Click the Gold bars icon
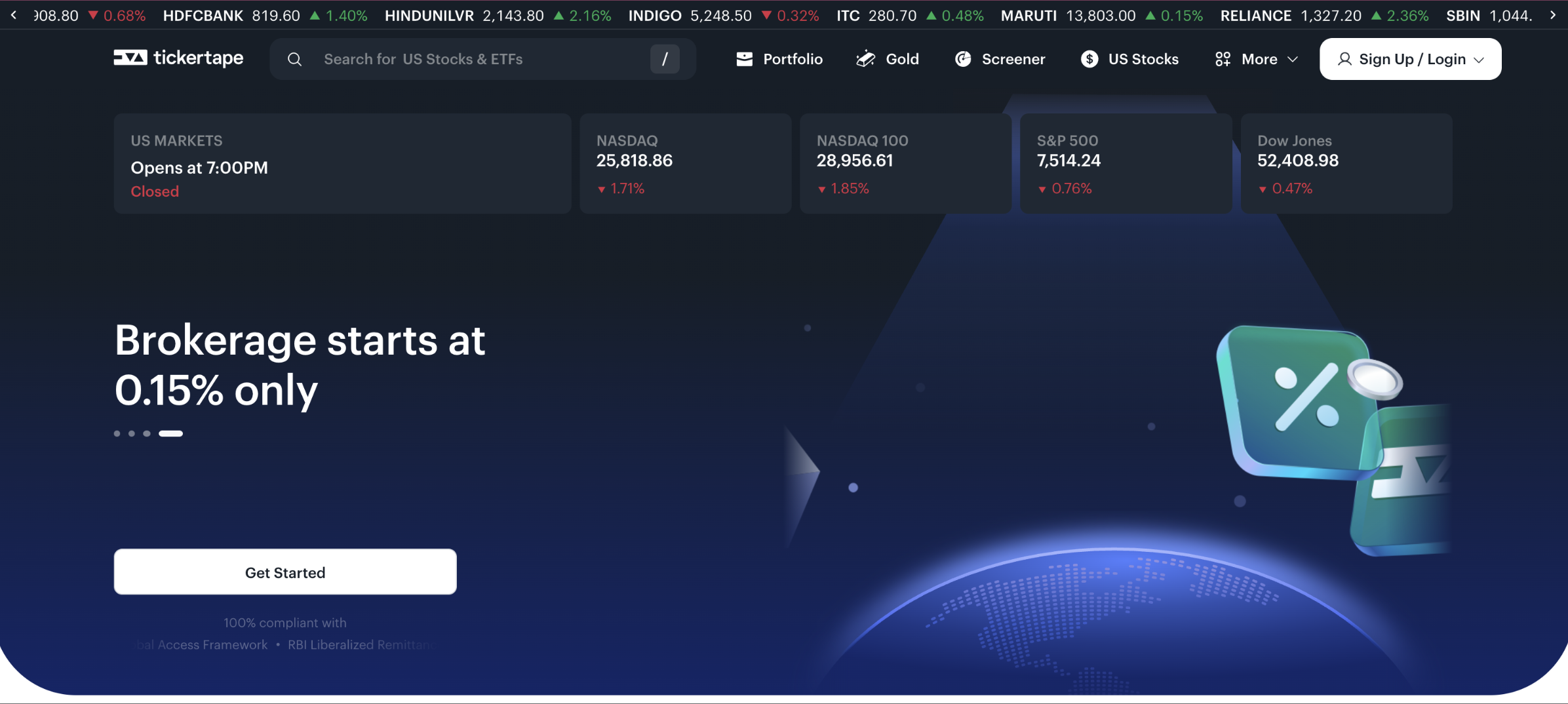Image resolution: width=1568 pixels, height=704 pixels. [x=866, y=59]
